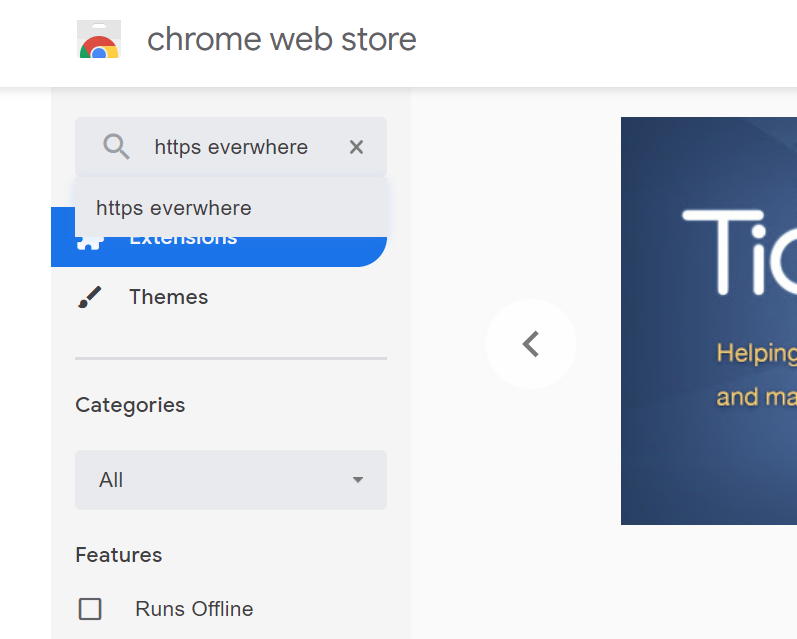Click the Themes paintbrush icon
Screen dimensions: 797x639
pos(89,297)
